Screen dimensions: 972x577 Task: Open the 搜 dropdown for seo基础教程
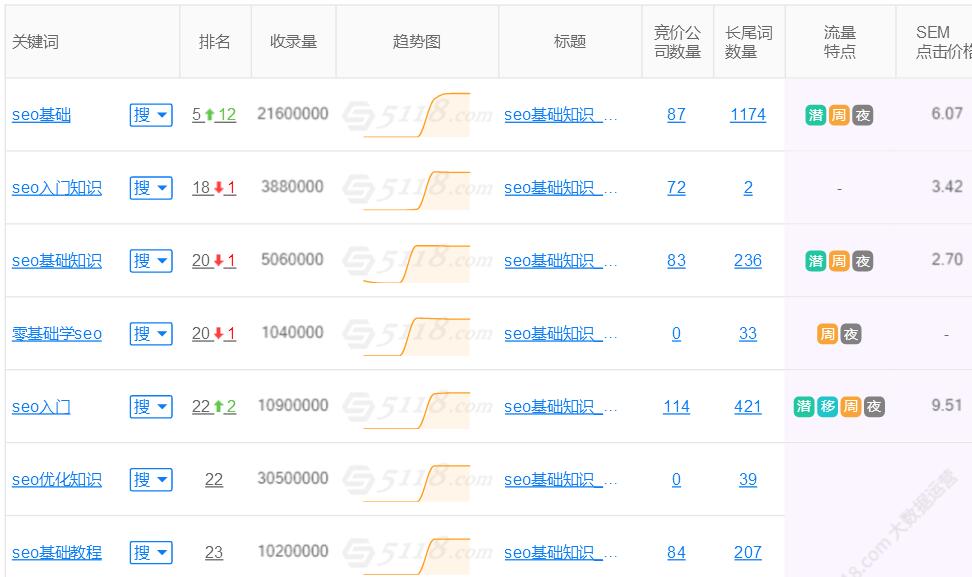click(151, 553)
